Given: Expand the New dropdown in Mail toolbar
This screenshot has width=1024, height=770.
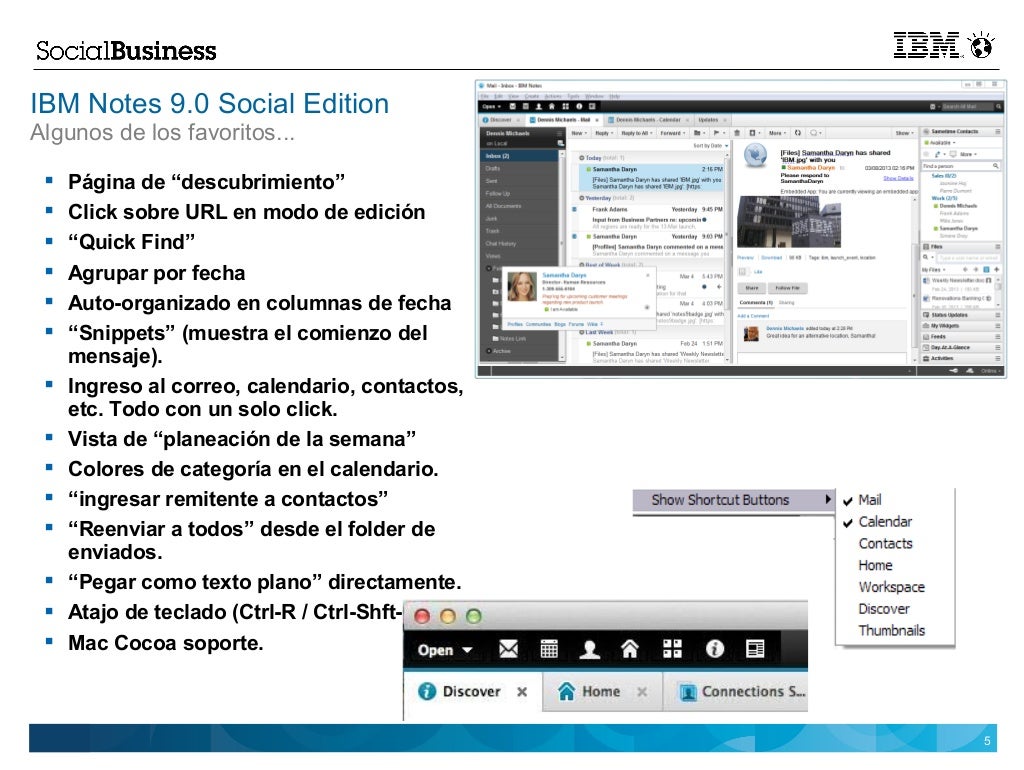Looking at the screenshot, I should pyautogui.click(x=579, y=133).
